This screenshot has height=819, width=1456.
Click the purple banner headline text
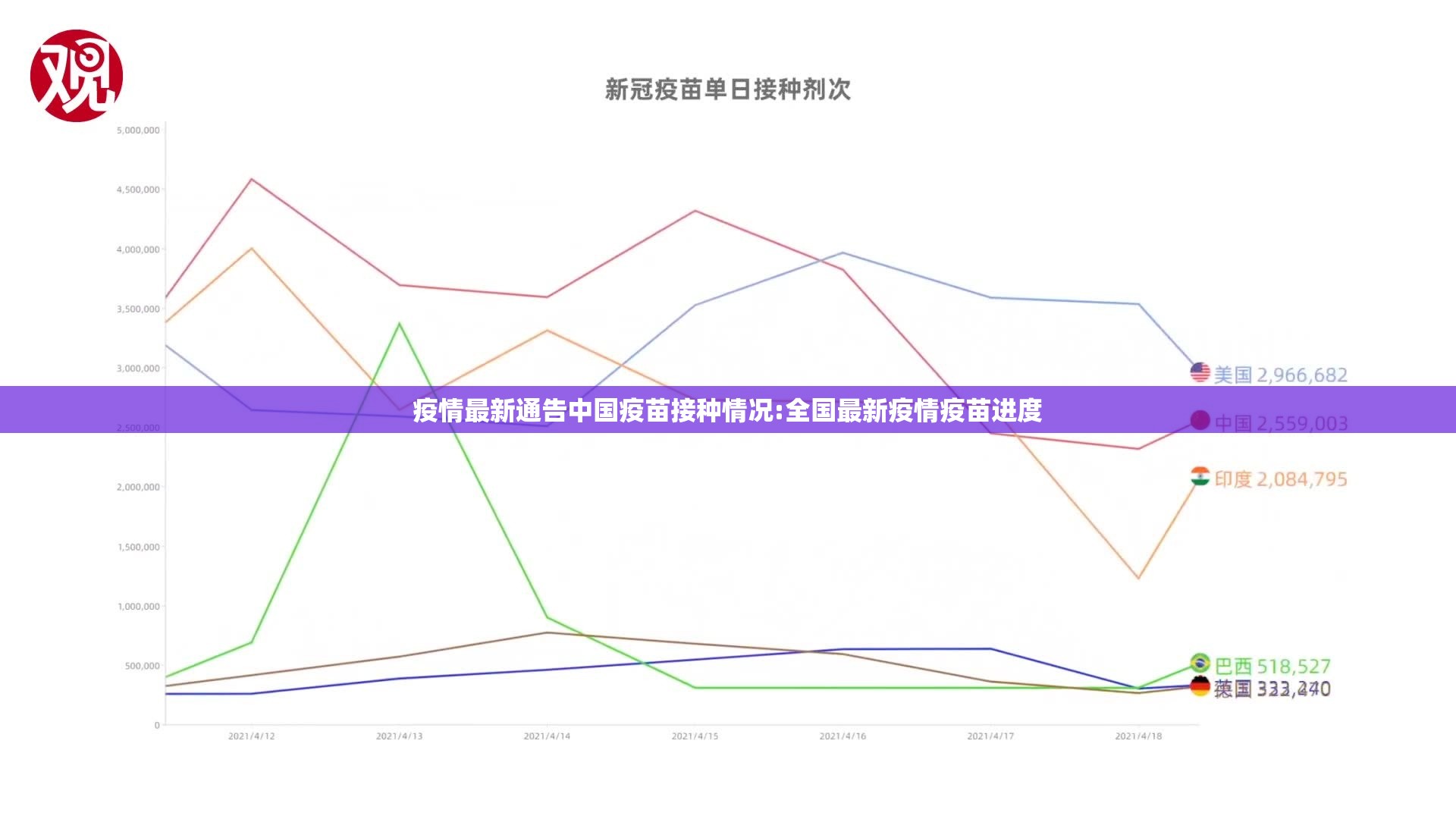(x=727, y=410)
